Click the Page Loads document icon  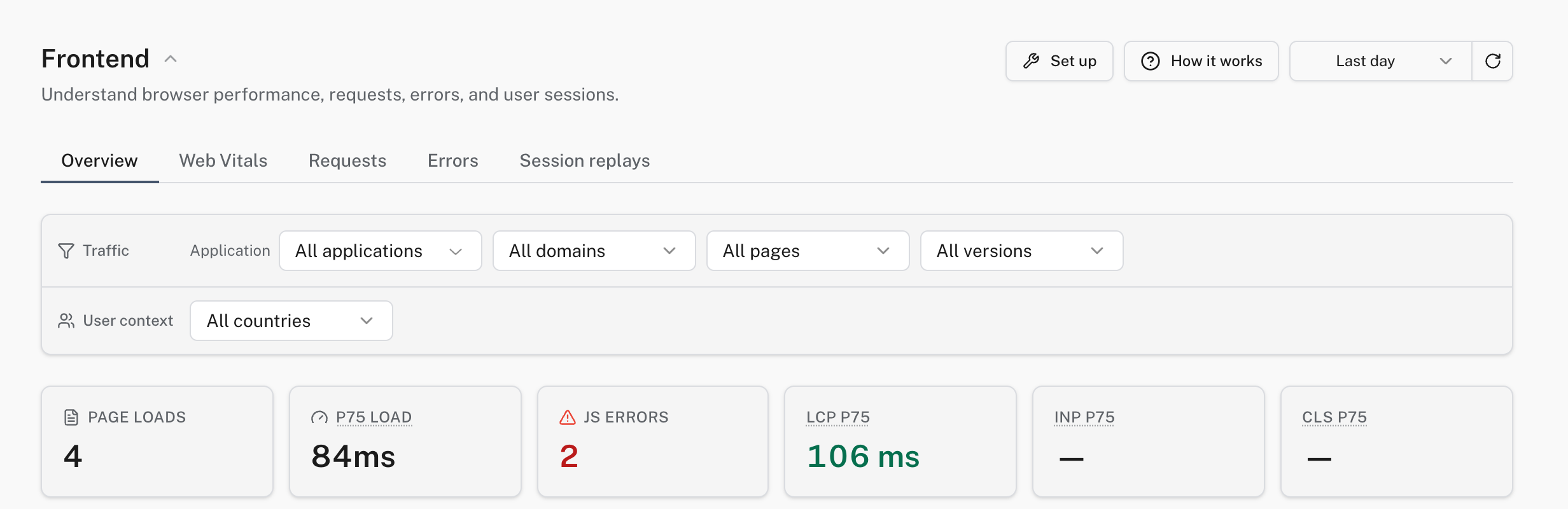71,417
